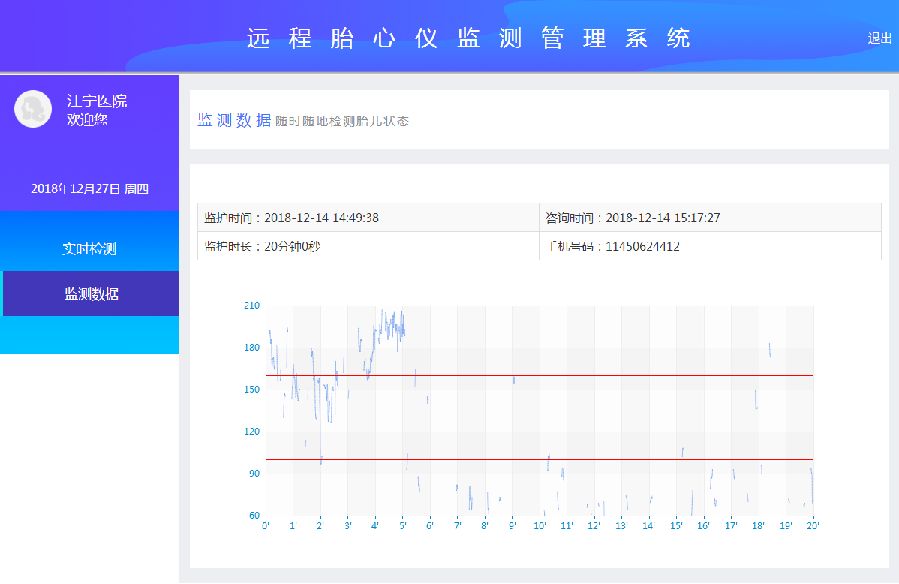899x584 pixels.
Task: Click the 0' x-axis time label
Action: [265, 525]
